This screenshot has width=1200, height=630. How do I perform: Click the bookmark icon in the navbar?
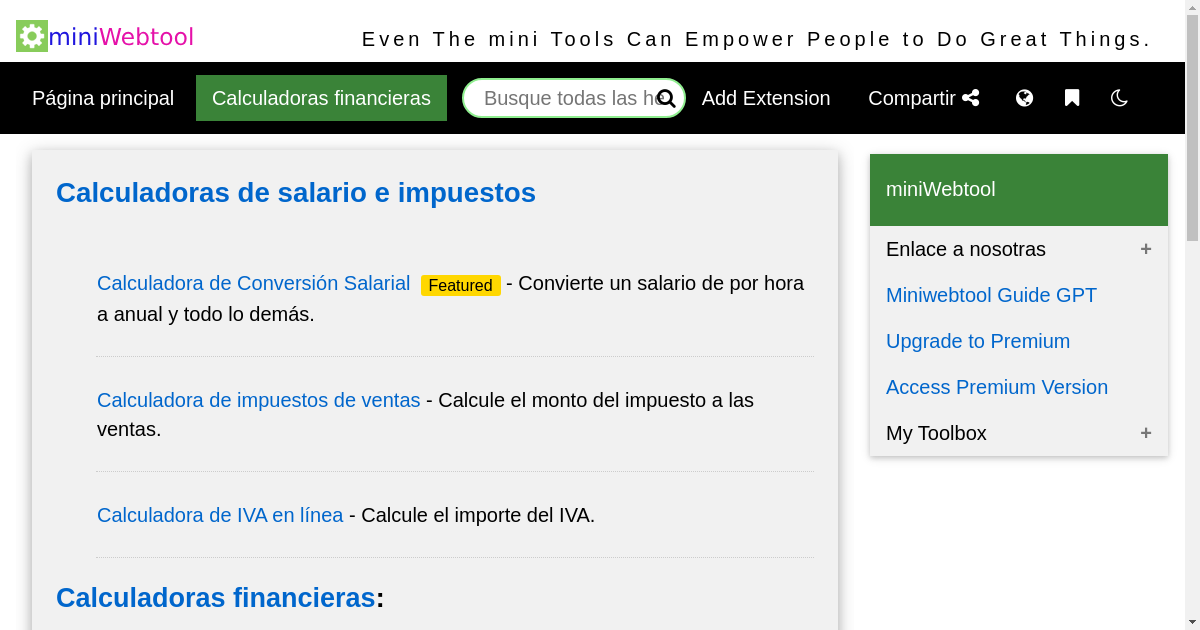1071,98
